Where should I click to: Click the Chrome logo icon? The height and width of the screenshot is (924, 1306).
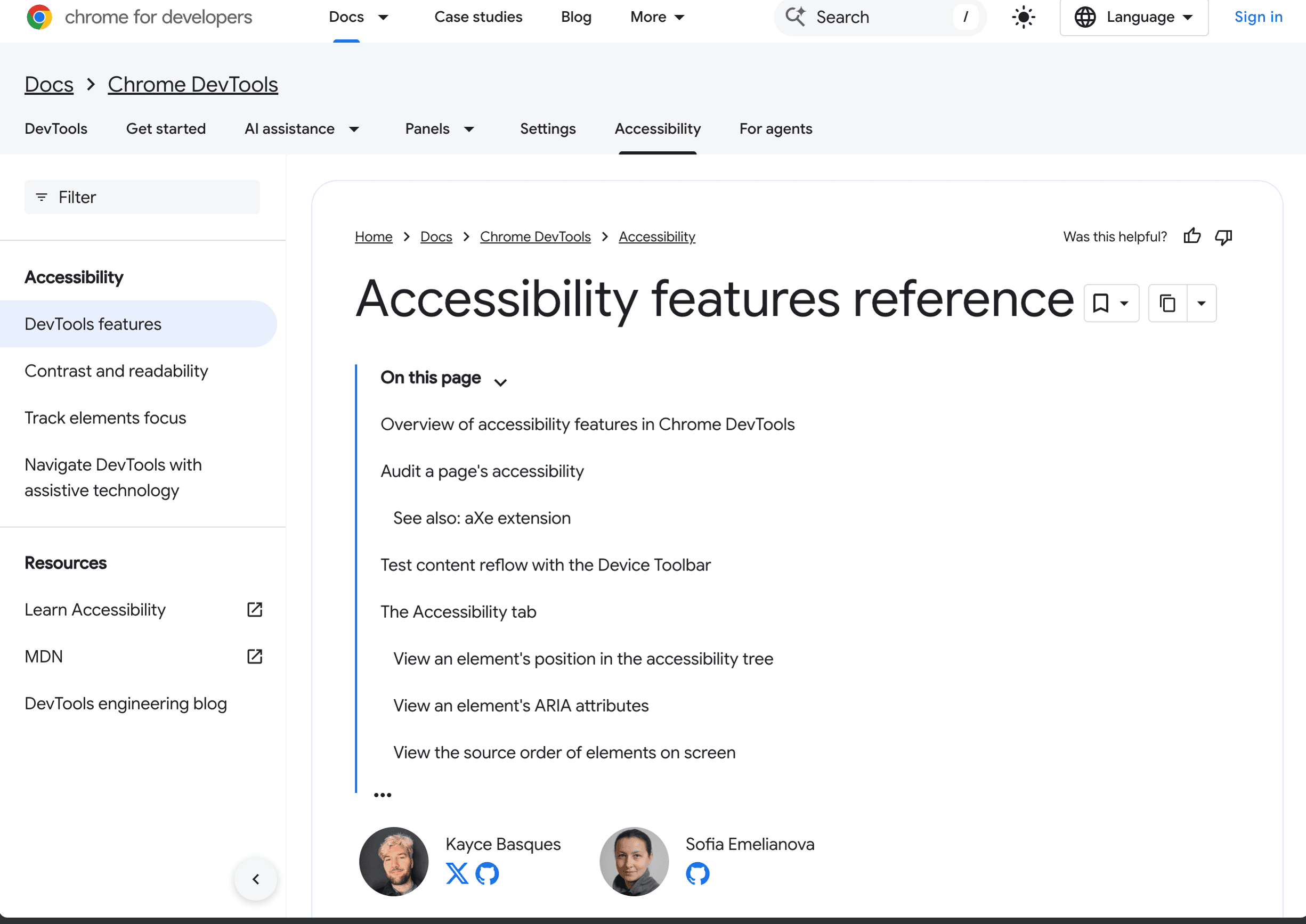(39, 17)
